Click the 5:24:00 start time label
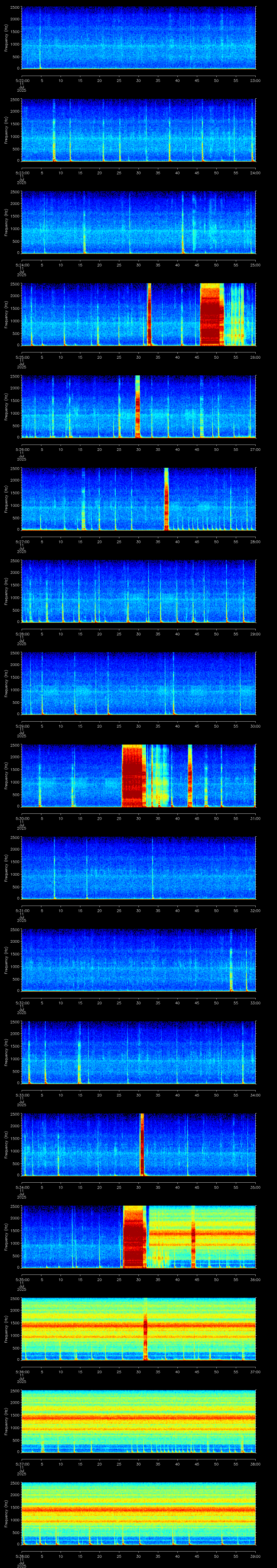277x1568 pixels. [22, 265]
